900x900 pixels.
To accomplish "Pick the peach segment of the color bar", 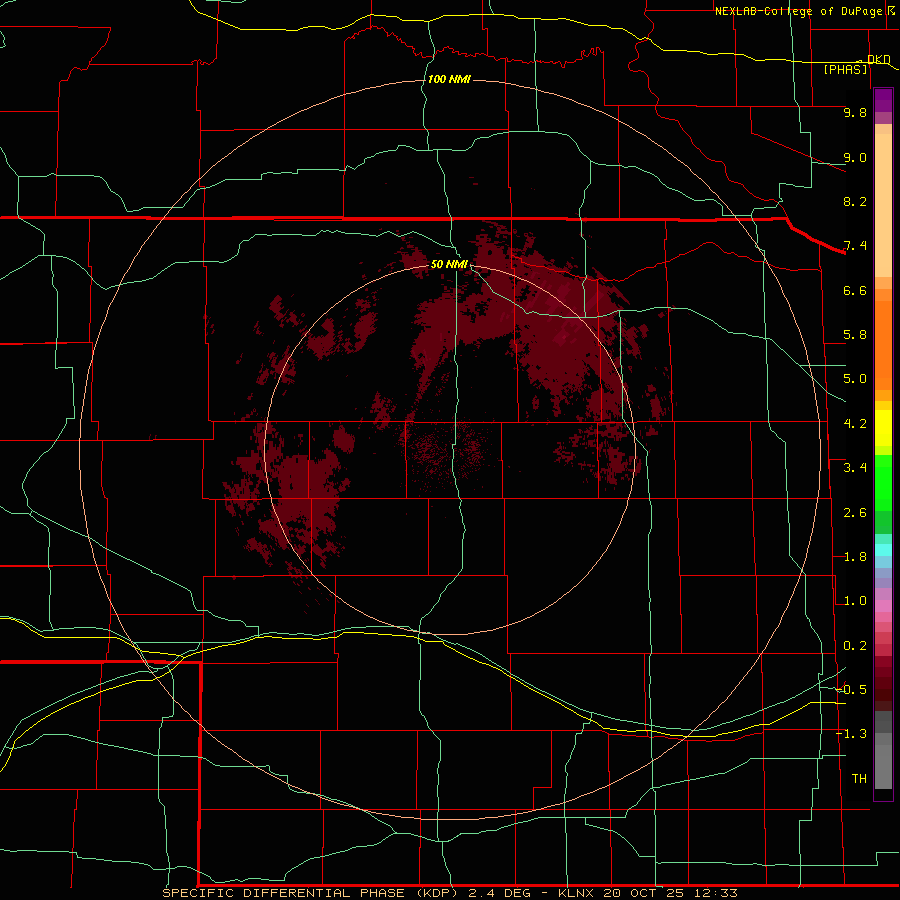I will pos(883,205).
